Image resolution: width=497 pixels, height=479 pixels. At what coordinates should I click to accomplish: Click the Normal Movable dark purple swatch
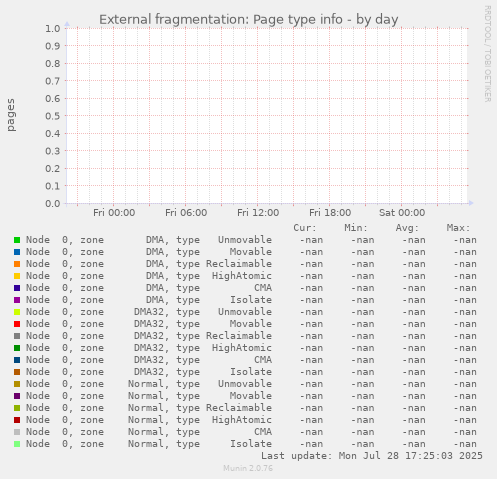17,396
